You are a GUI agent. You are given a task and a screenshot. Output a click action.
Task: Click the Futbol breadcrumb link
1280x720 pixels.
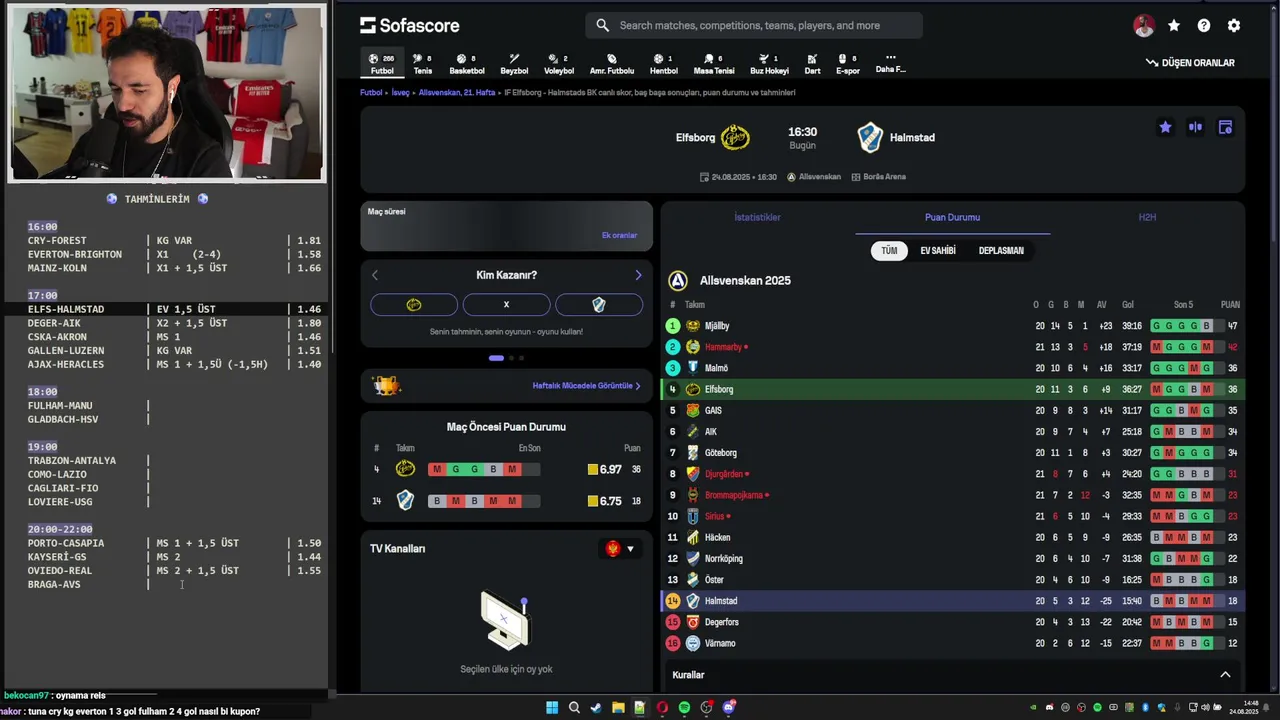point(371,92)
